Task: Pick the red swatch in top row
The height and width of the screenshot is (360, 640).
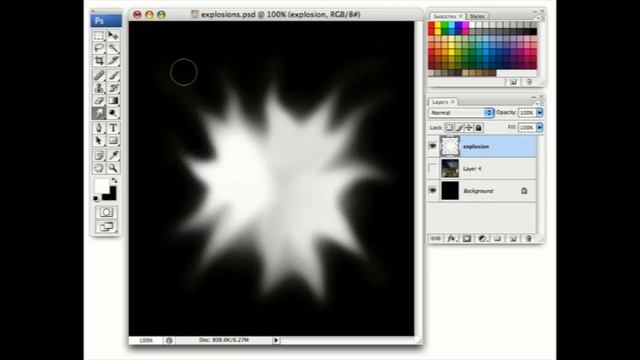Action: [x=431, y=25]
